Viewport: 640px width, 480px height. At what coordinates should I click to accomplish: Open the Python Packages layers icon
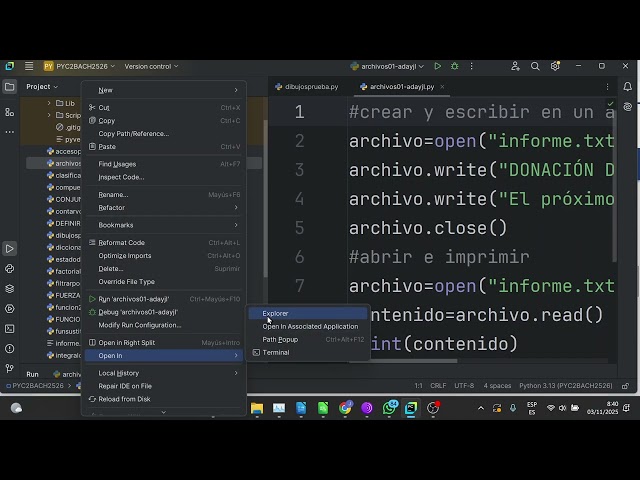(x=9, y=289)
